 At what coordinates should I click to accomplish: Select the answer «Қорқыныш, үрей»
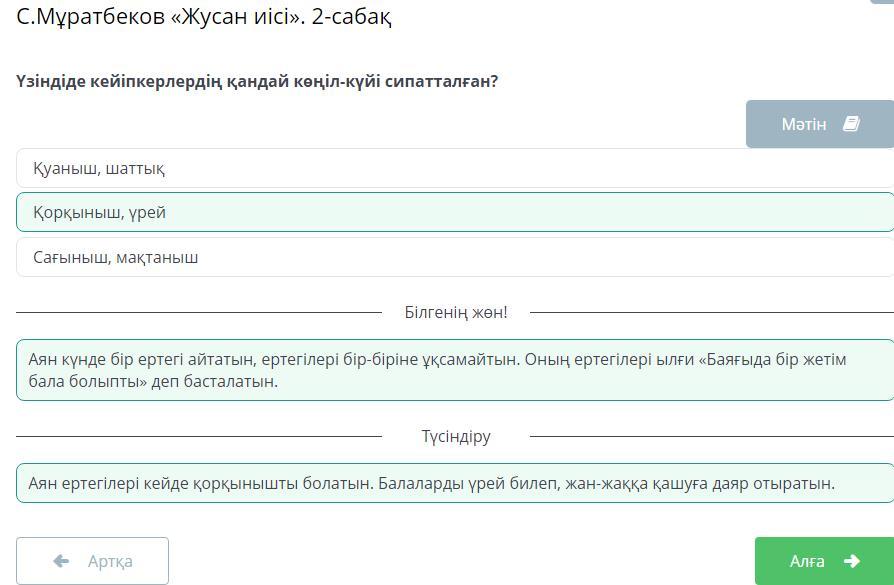point(455,212)
